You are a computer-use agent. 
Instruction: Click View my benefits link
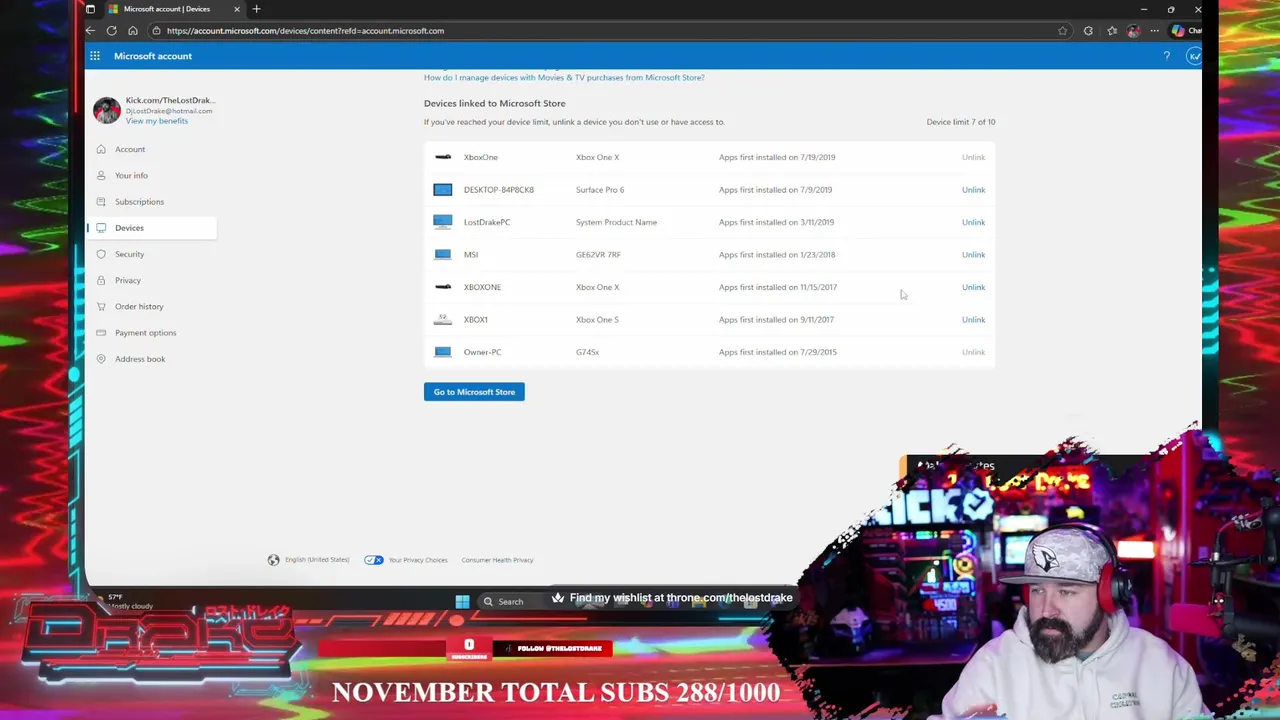157,121
